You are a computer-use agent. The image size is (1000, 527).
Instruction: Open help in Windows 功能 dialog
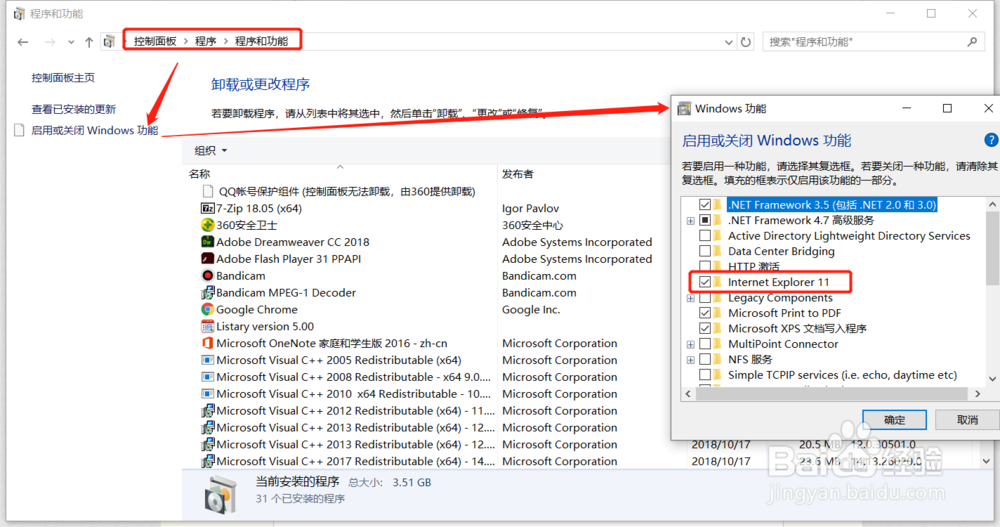991,140
